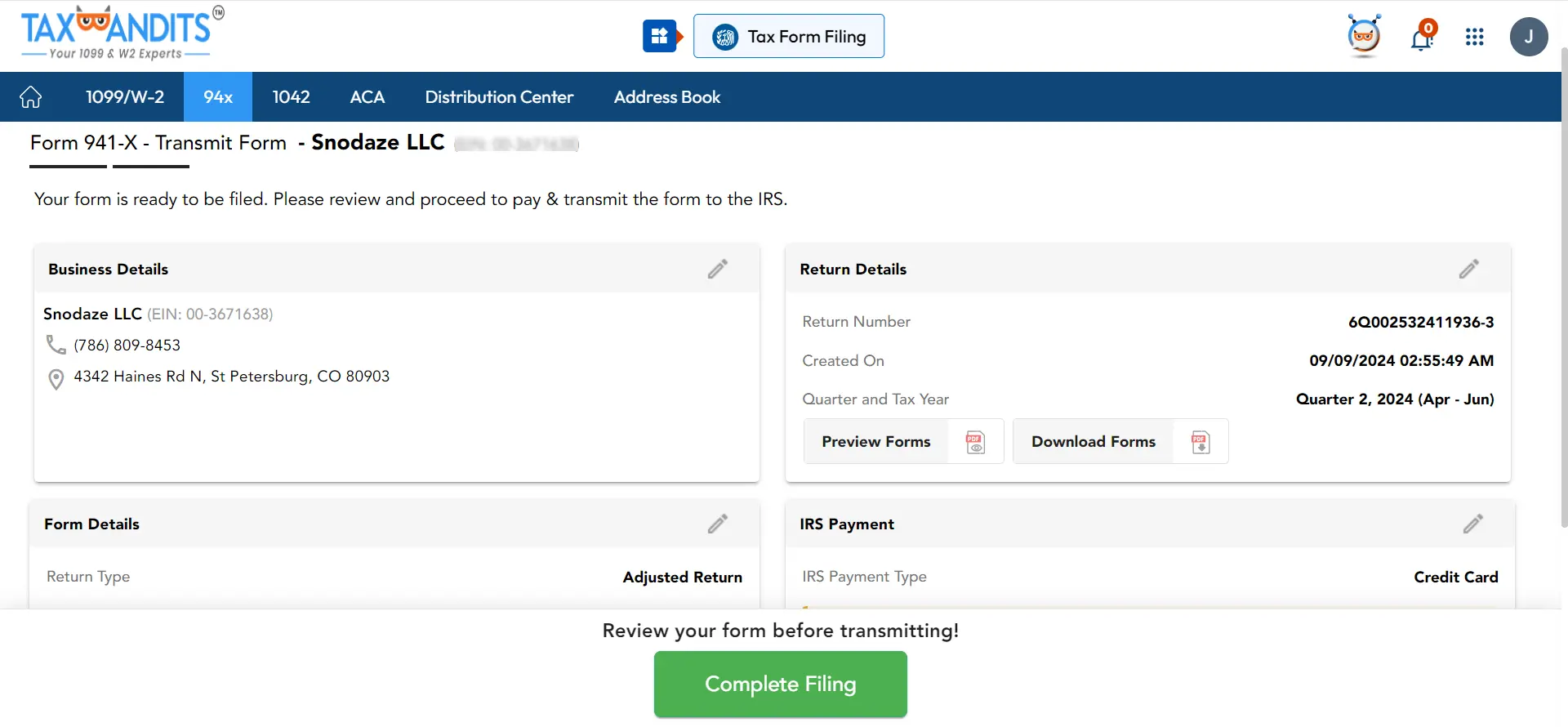This screenshot has width=1568, height=727.
Task: Edit Business Details with pencil icon
Action: 717,270
